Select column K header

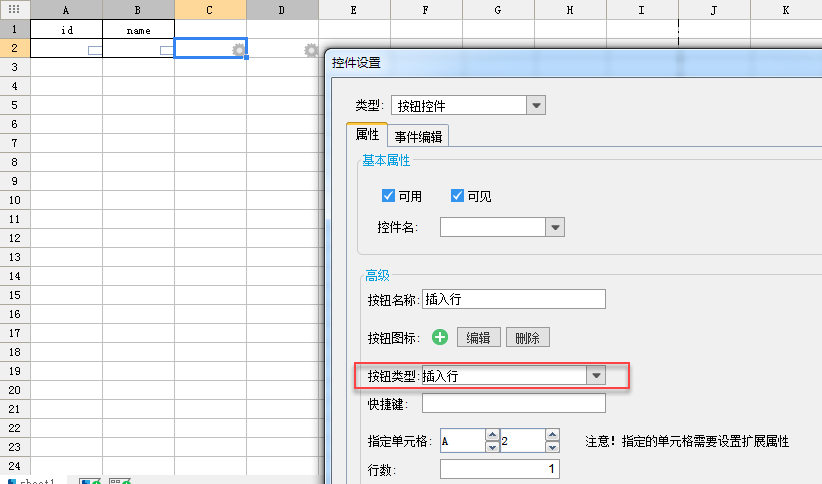click(x=786, y=9)
